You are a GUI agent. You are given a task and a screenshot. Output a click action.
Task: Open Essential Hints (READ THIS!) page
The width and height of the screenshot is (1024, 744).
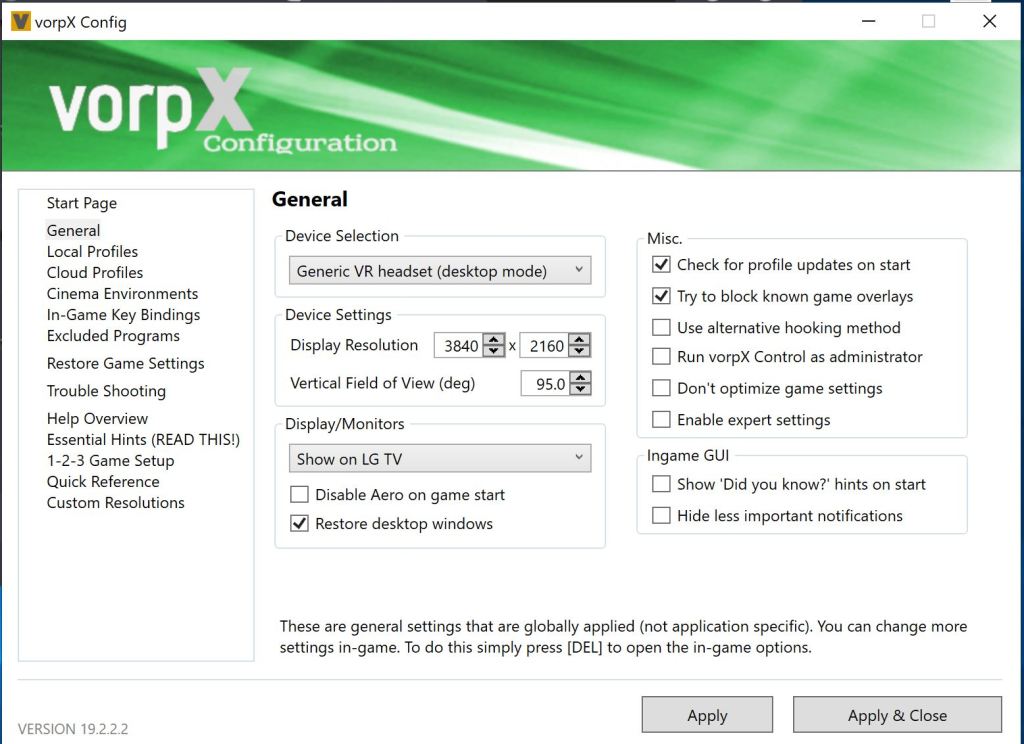(143, 440)
